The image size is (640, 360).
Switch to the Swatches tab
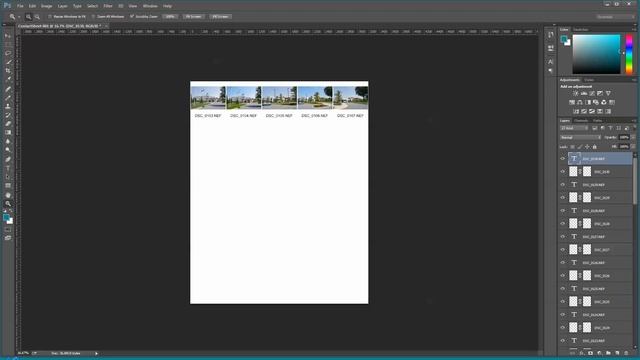click(x=581, y=30)
